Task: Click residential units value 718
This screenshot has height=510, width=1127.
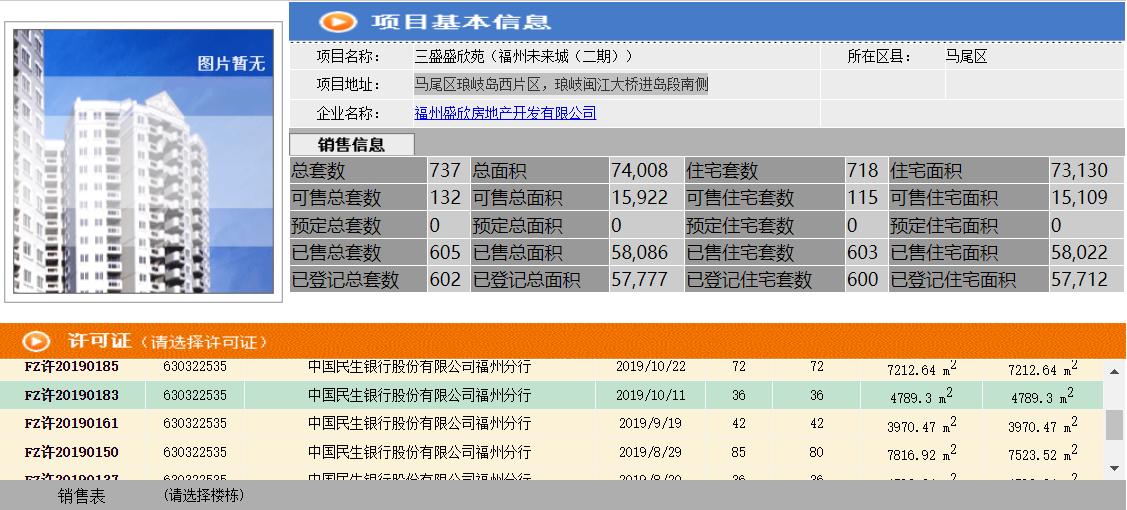Action: (x=862, y=170)
